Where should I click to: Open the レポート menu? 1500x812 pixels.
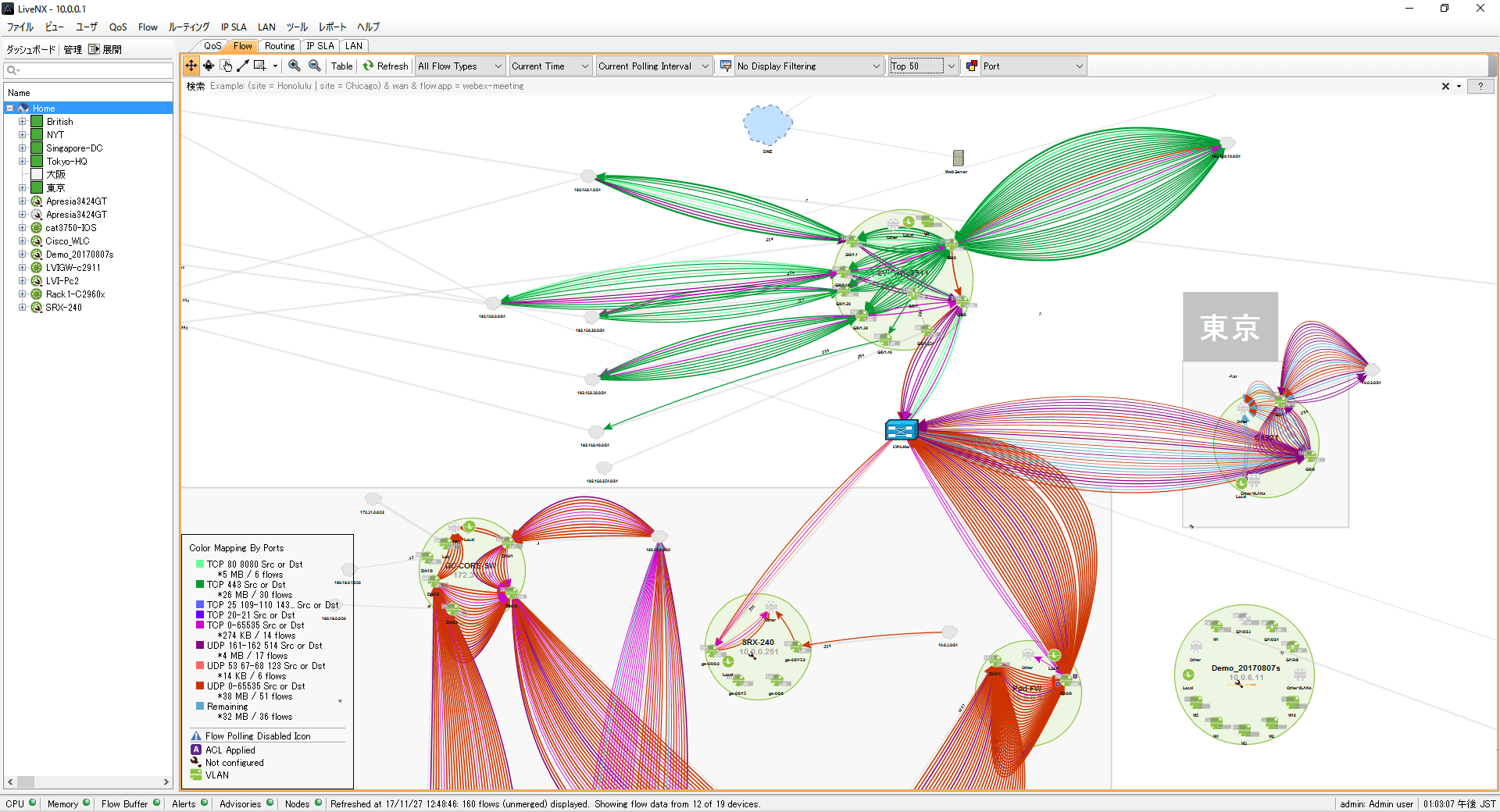pos(332,27)
